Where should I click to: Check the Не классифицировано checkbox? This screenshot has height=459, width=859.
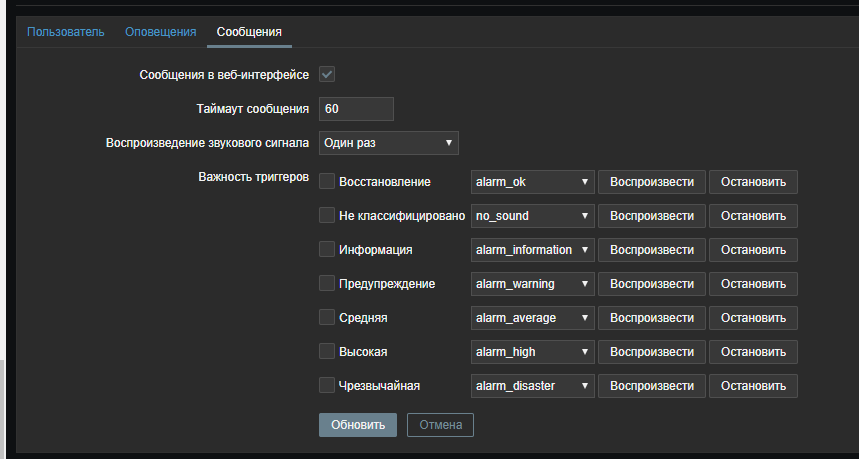[327, 215]
